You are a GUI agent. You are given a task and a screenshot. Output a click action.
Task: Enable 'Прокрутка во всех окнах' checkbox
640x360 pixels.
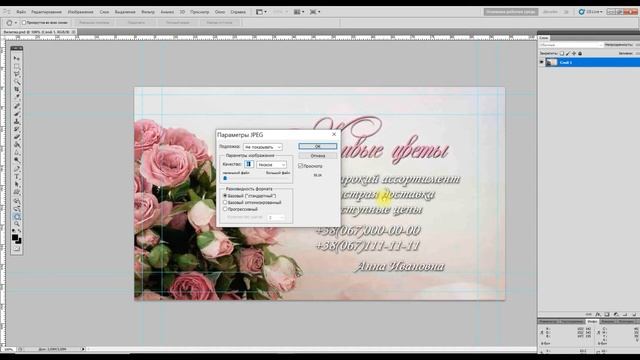(x=24, y=22)
